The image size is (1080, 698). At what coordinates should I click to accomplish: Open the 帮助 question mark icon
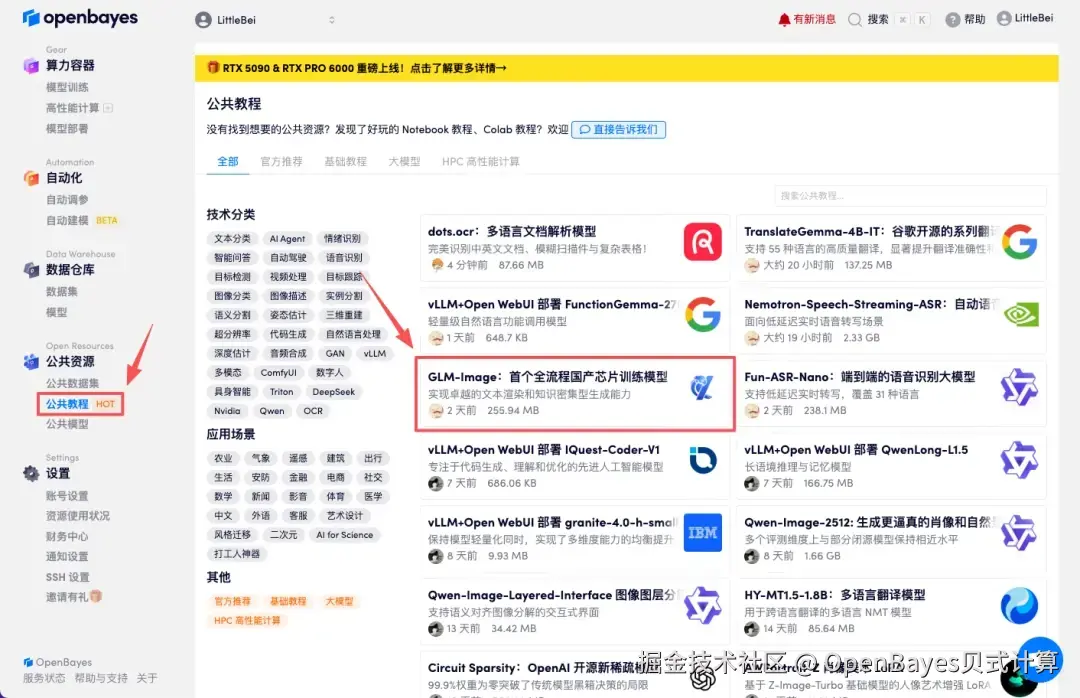coord(953,19)
